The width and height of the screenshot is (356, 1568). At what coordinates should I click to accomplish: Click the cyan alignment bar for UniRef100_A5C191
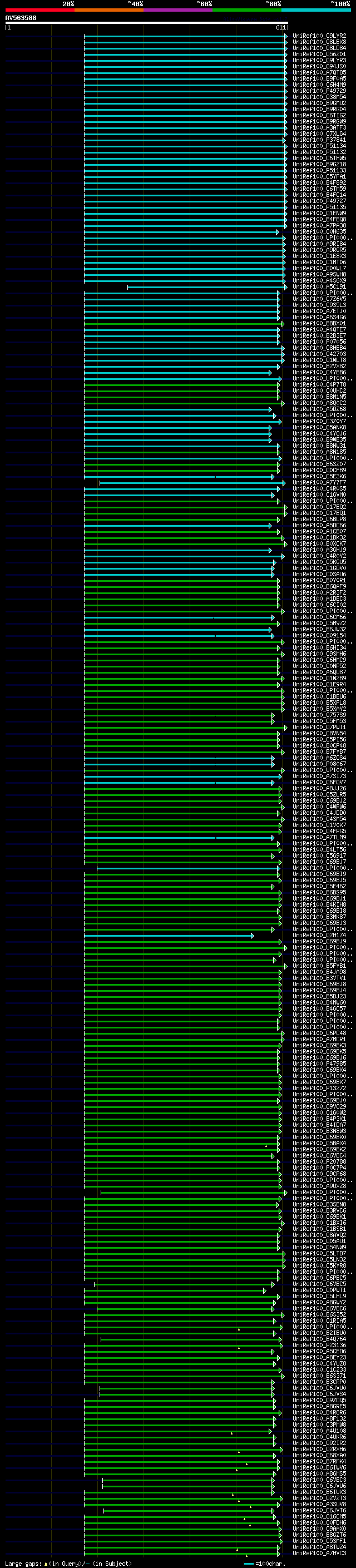pos(207,286)
